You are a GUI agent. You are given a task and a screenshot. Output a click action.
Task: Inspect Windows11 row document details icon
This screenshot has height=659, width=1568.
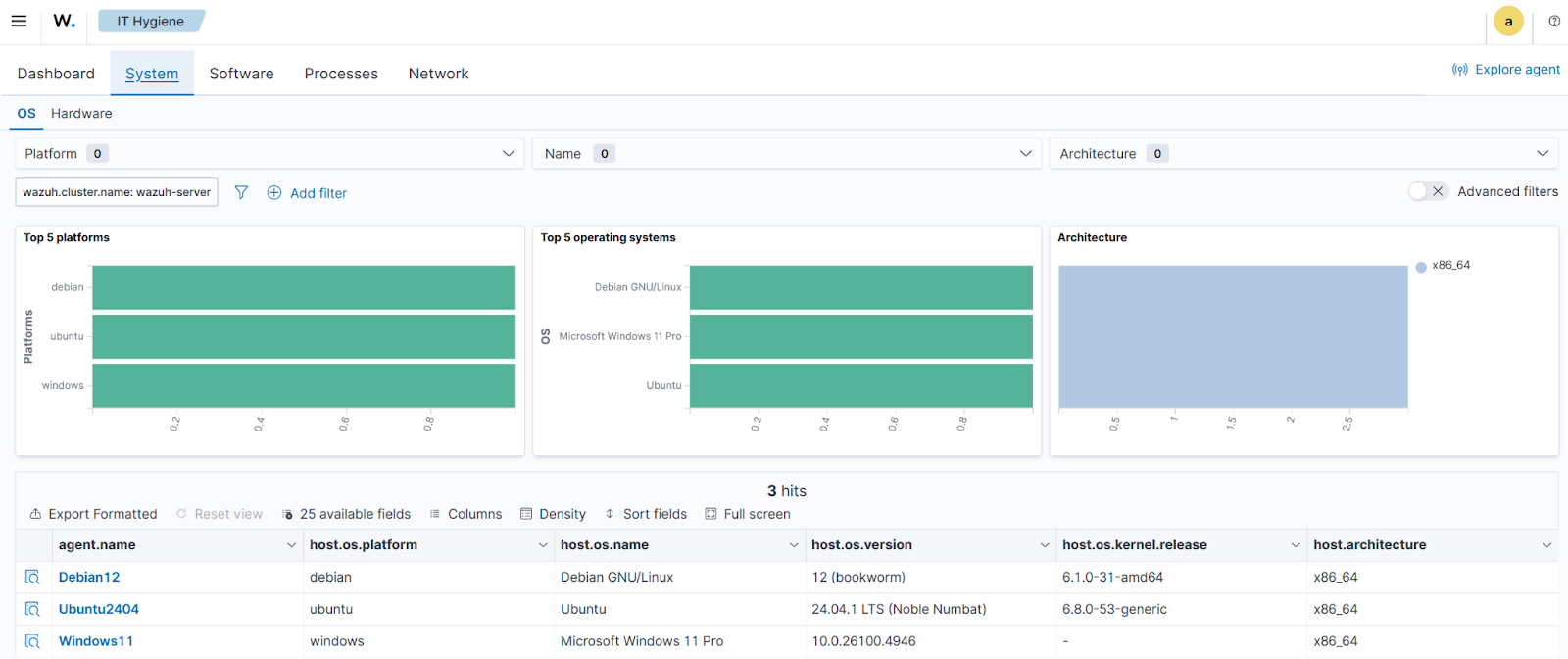[32, 641]
